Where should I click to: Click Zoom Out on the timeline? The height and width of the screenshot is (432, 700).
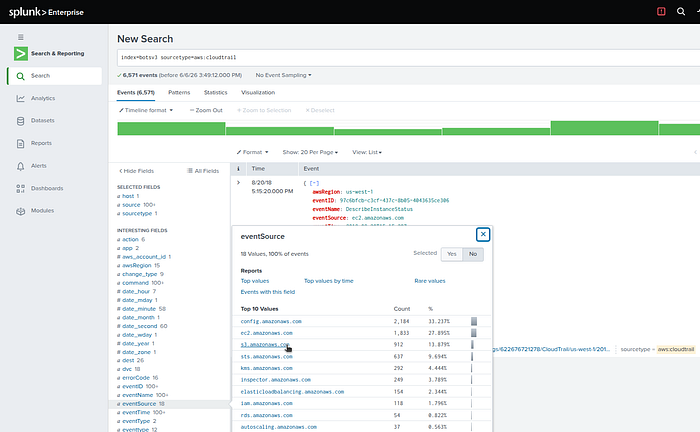point(206,110)
